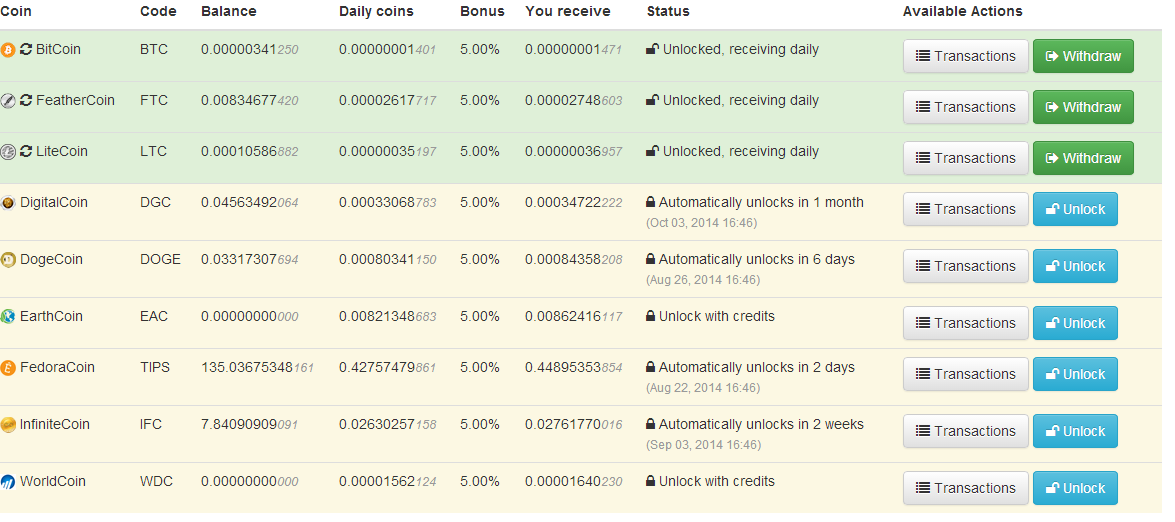The image size is (1175, 522).
Task: Click the DigitalCoin logo icon
Action: [8, 203]
